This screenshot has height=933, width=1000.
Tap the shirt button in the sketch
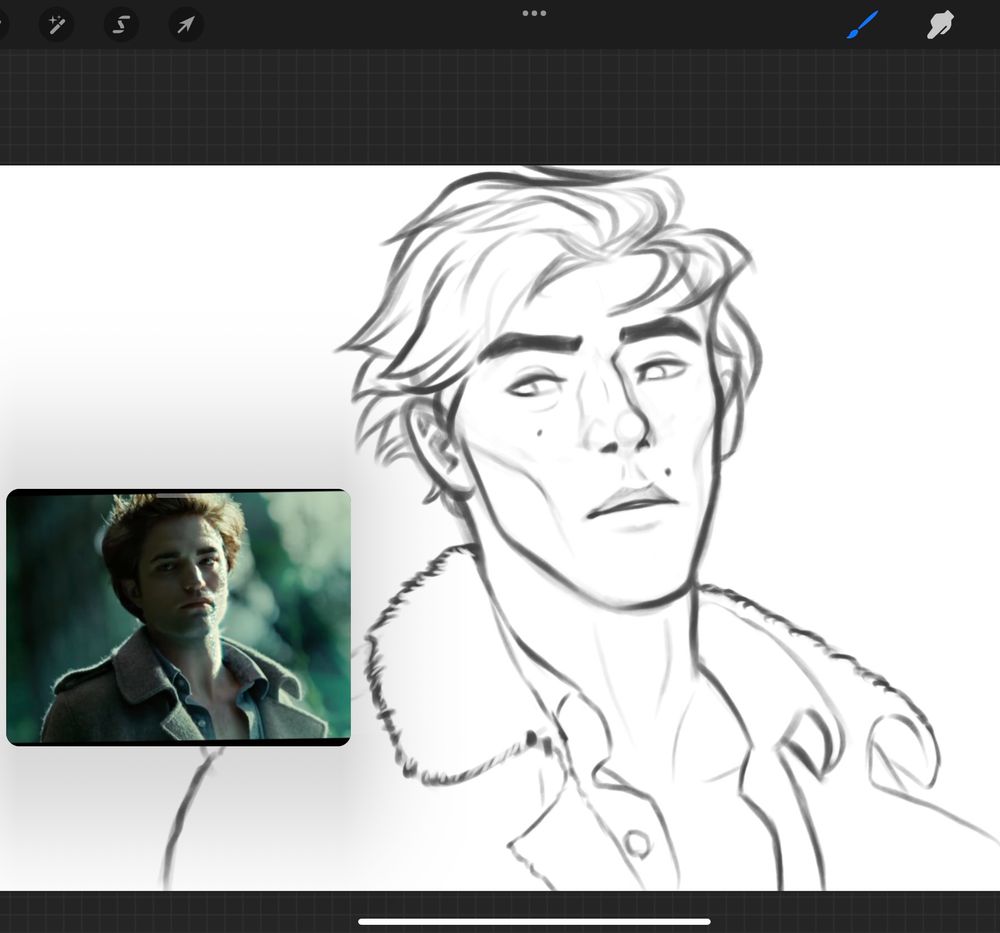(x=635, y=842)
